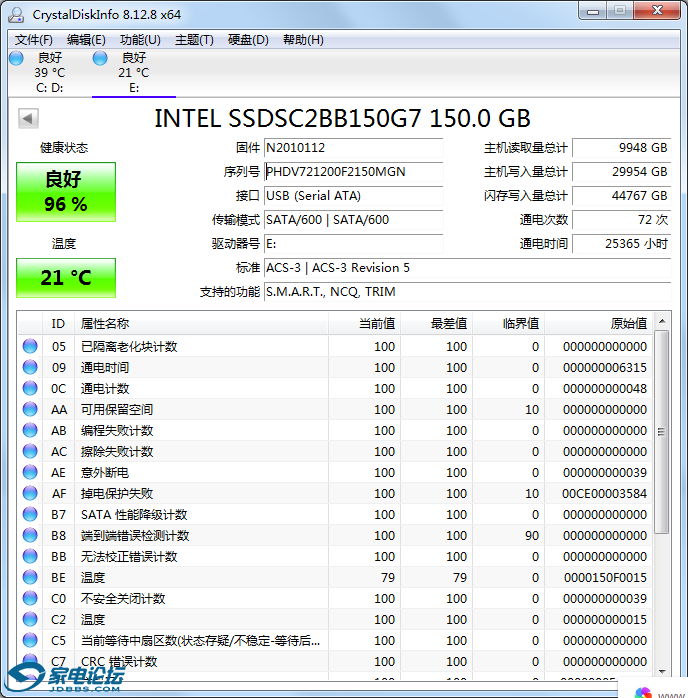Close the CrystalDiskInfo window

click(657, 11)
